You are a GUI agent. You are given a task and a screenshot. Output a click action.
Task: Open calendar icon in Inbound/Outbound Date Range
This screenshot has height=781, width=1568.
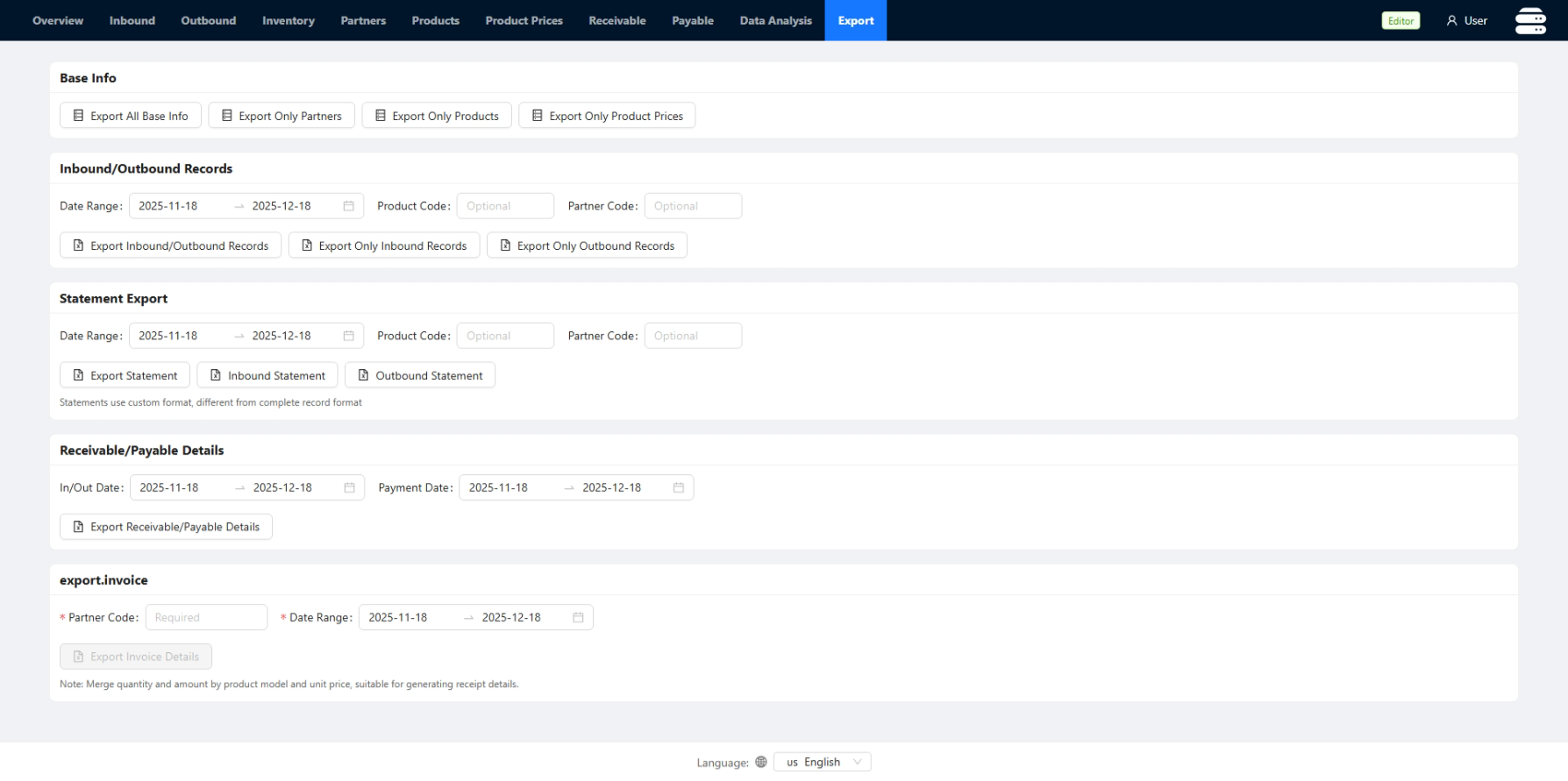[x=348, y=206]
